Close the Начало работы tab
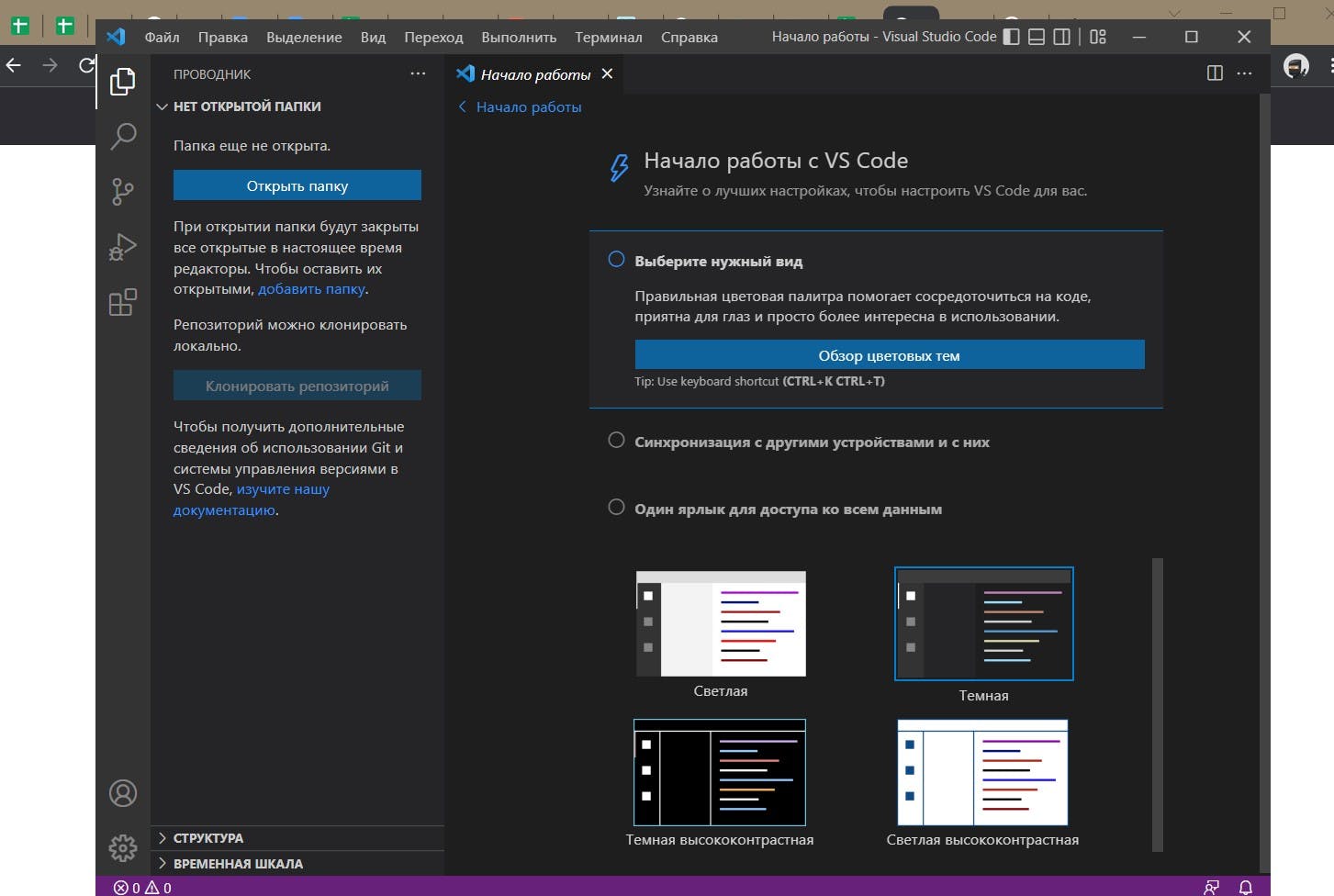This screenshot has height=896, width=1334. [607, 73]
